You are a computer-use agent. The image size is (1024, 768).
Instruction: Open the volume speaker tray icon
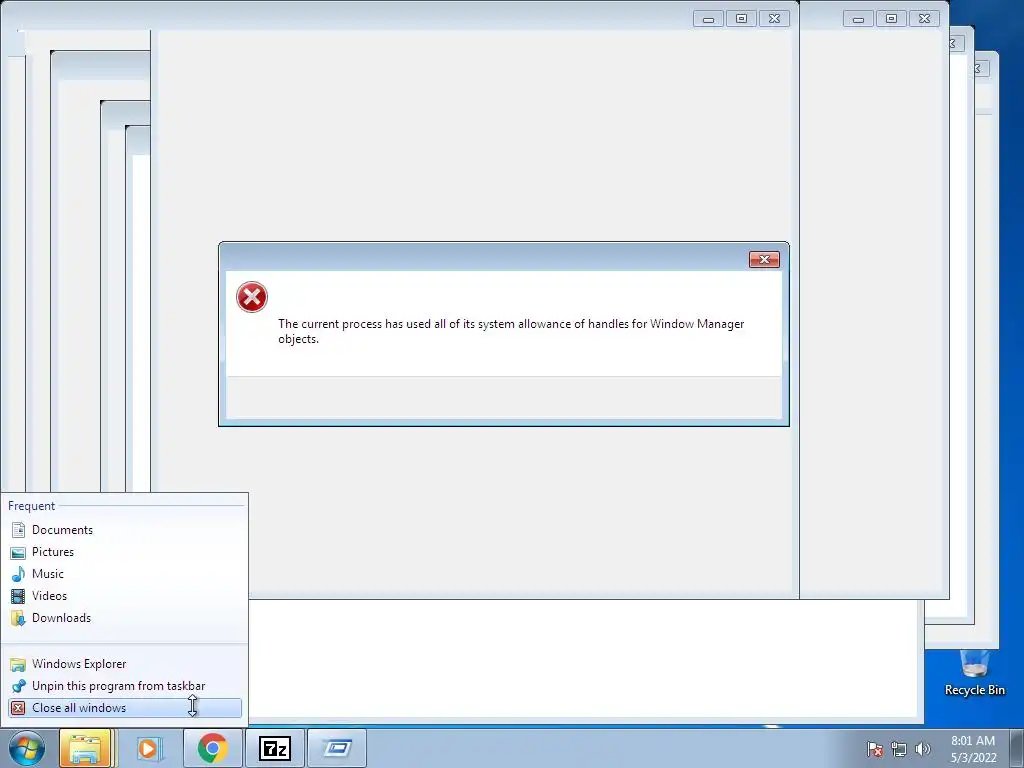923,749
